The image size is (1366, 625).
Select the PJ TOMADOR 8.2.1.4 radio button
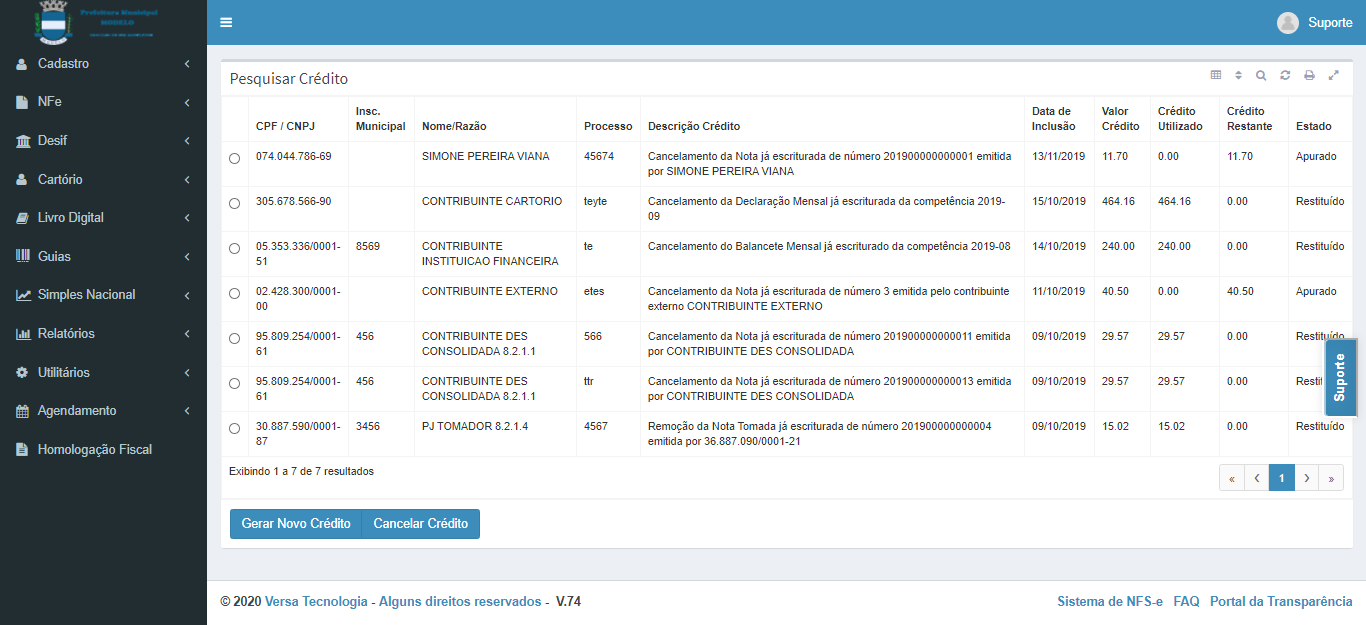click(235, 428)
